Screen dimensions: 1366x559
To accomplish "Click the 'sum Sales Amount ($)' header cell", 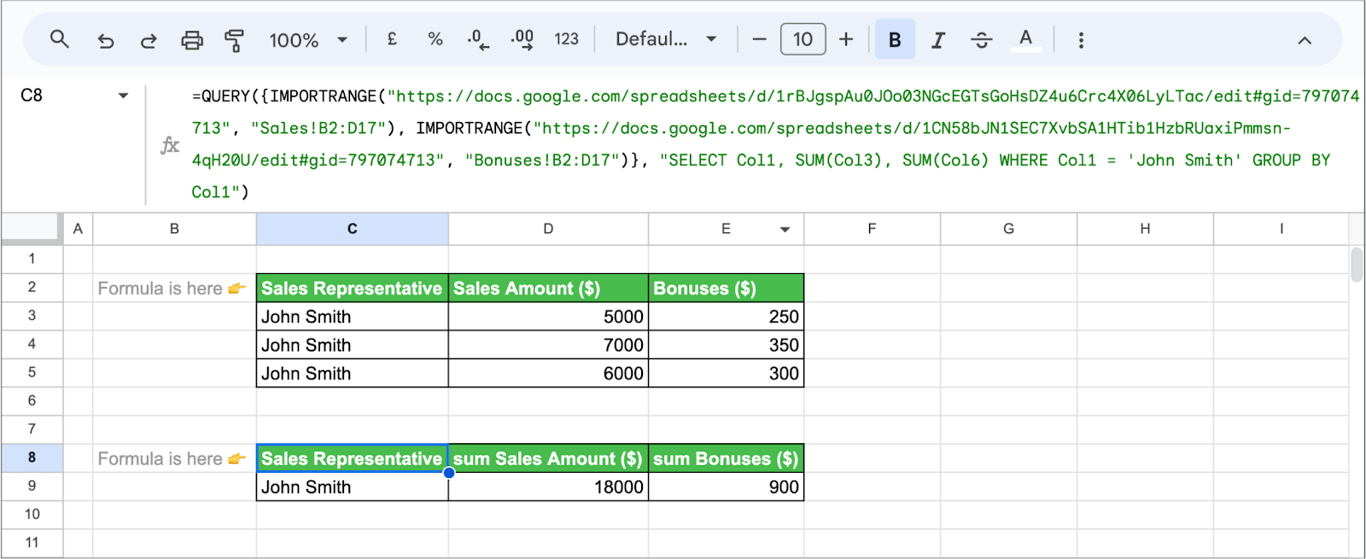I will [548, 458].
